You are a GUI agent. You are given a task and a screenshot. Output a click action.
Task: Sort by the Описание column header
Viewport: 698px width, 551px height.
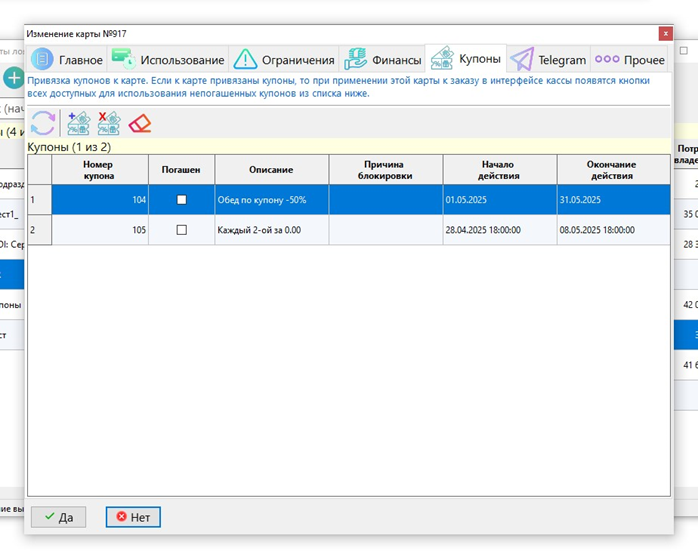point(271,170)
